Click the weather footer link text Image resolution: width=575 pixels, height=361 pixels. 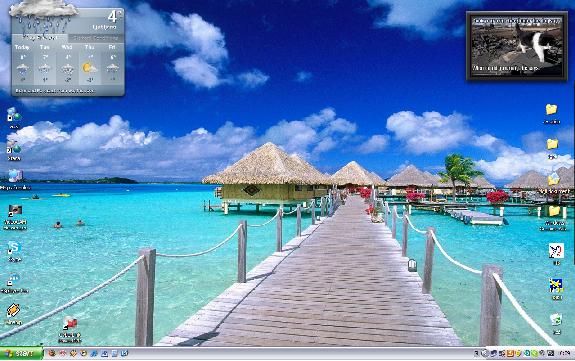(x=54, y=90)
